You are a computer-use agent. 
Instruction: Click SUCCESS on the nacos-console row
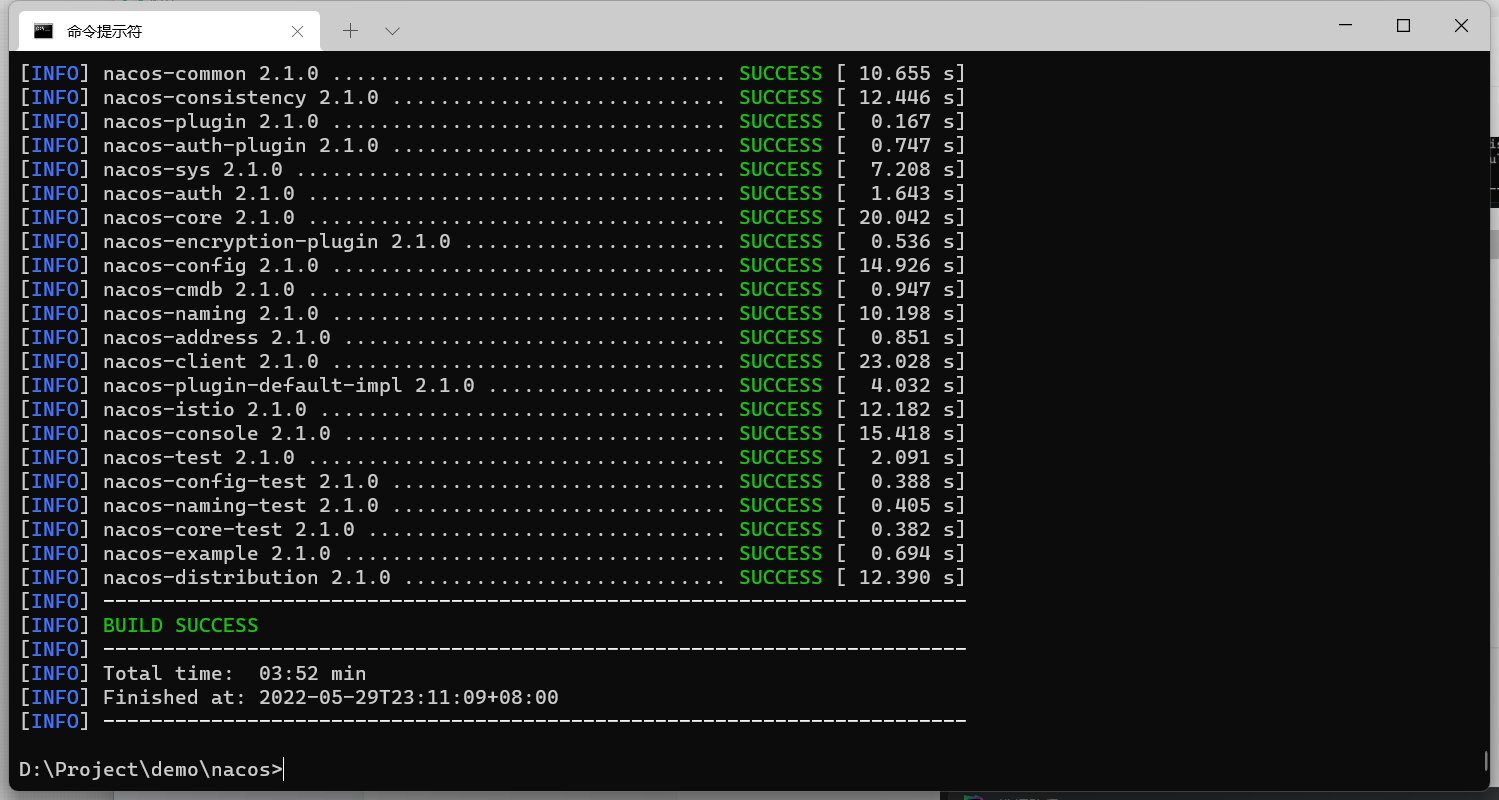coord(781,433)
